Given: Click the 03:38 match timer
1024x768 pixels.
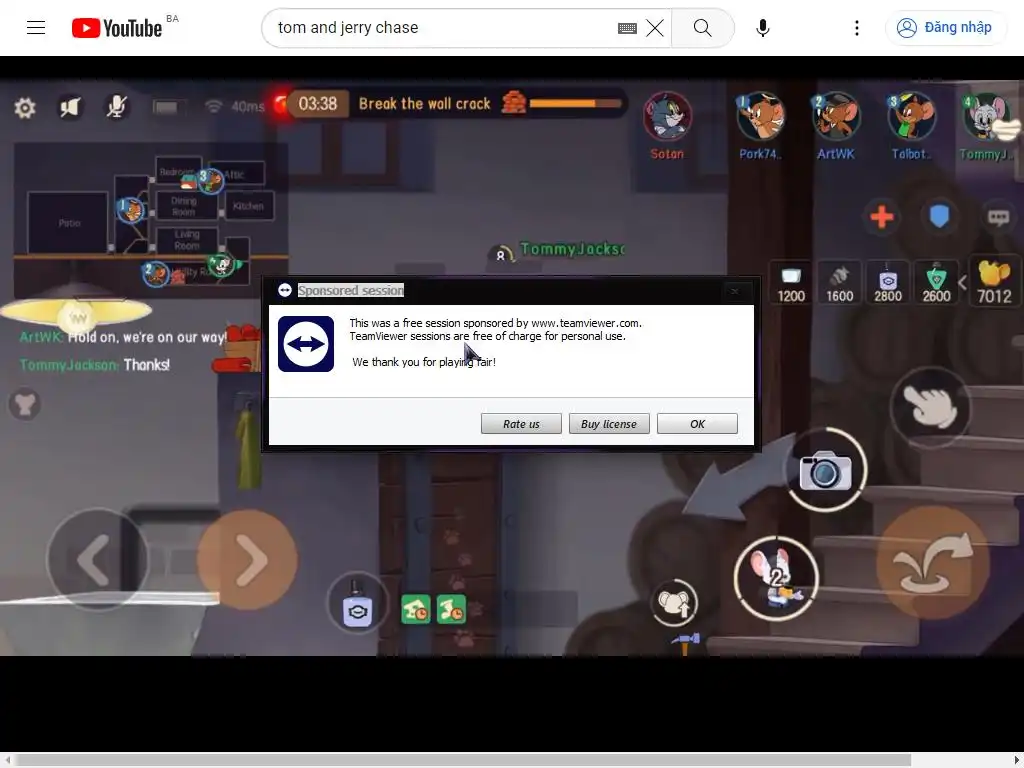Looking at the screenshot, I should 317,104.
